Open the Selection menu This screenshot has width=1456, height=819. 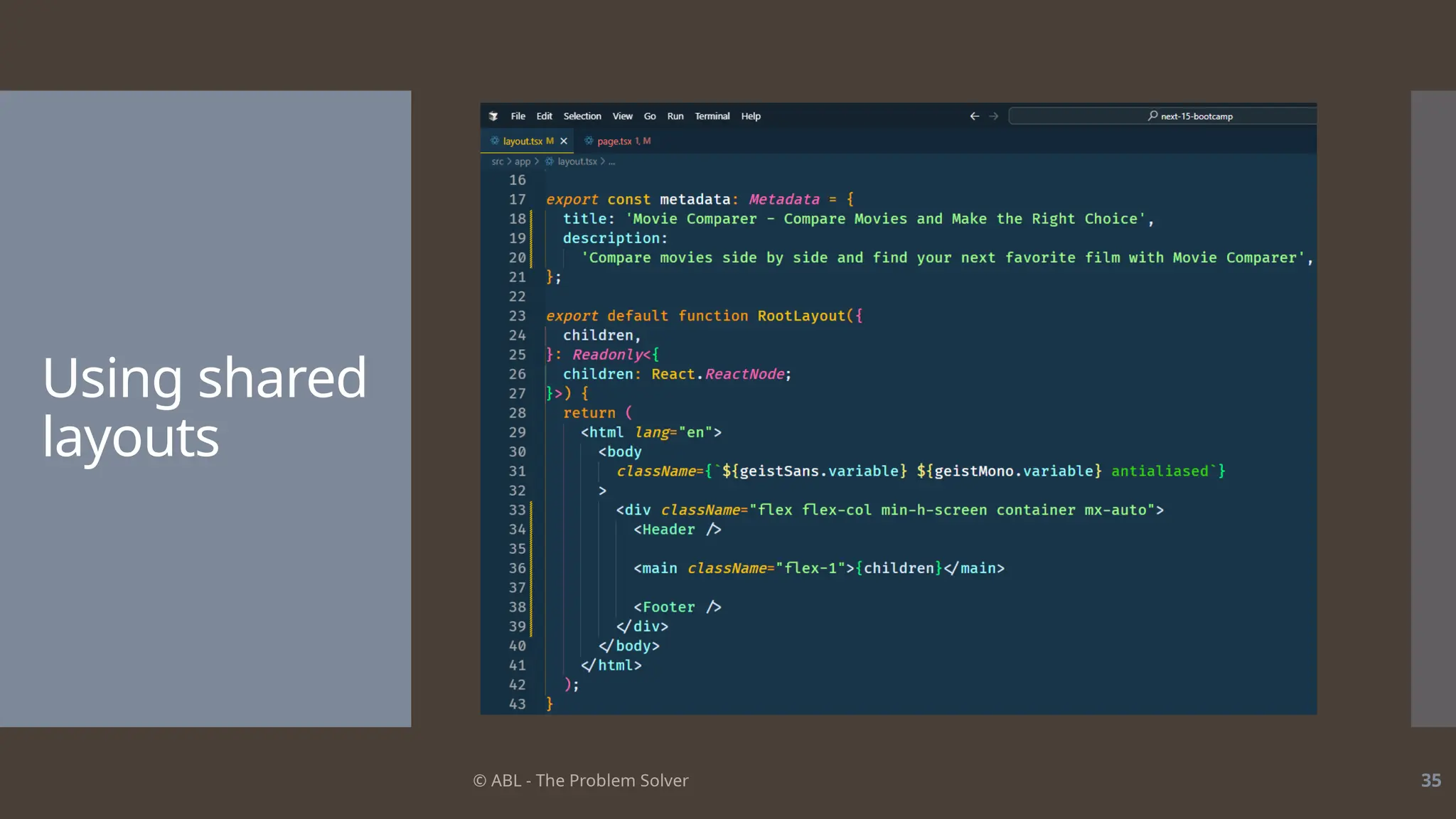(x=582, y=116)
